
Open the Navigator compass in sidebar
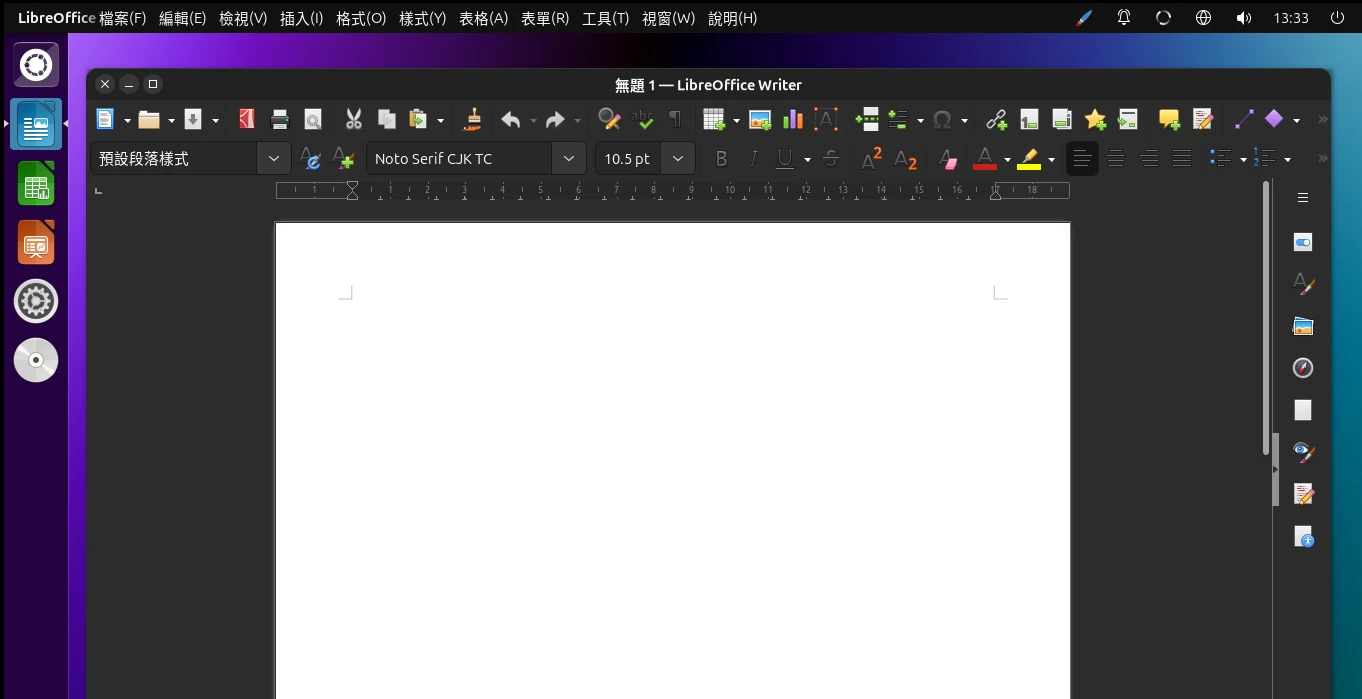[1302, 368]
